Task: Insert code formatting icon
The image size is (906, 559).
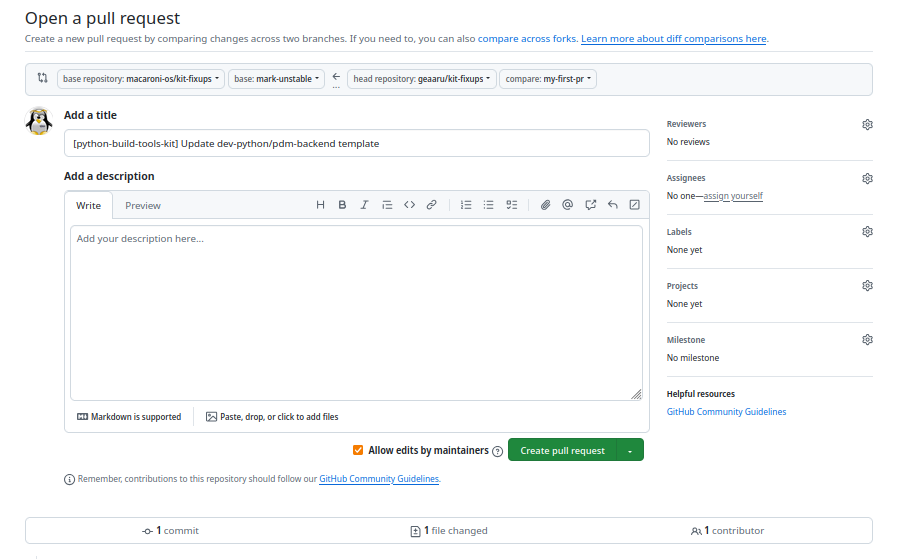Action: pyautogui.click(x=410, y=205)
